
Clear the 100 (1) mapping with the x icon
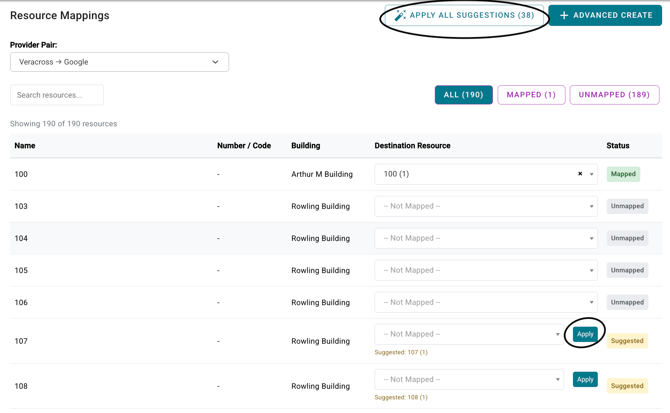coord(580,174)
